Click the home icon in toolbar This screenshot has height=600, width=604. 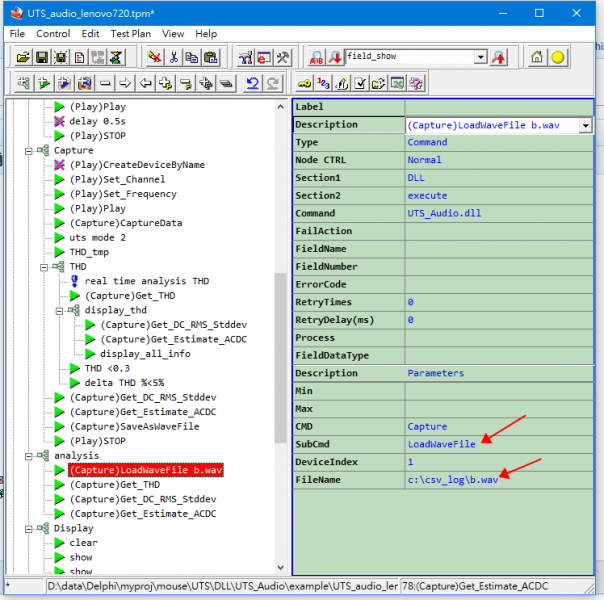point(537,57)
